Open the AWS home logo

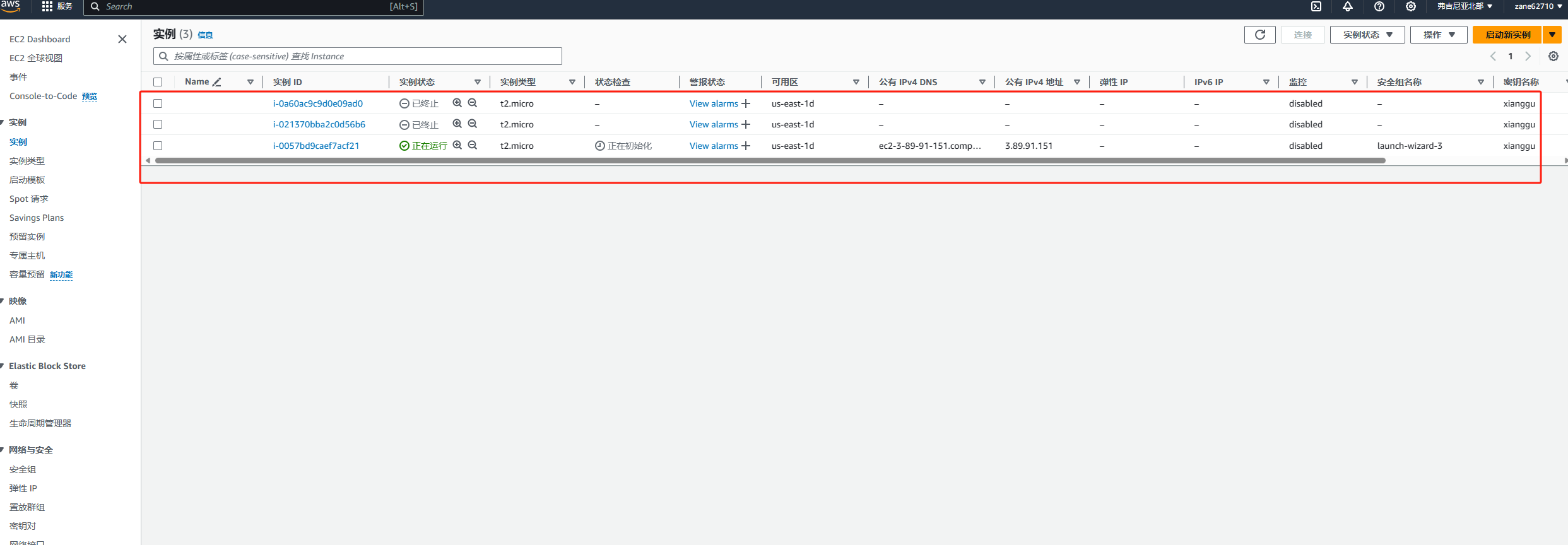point(10,6)
